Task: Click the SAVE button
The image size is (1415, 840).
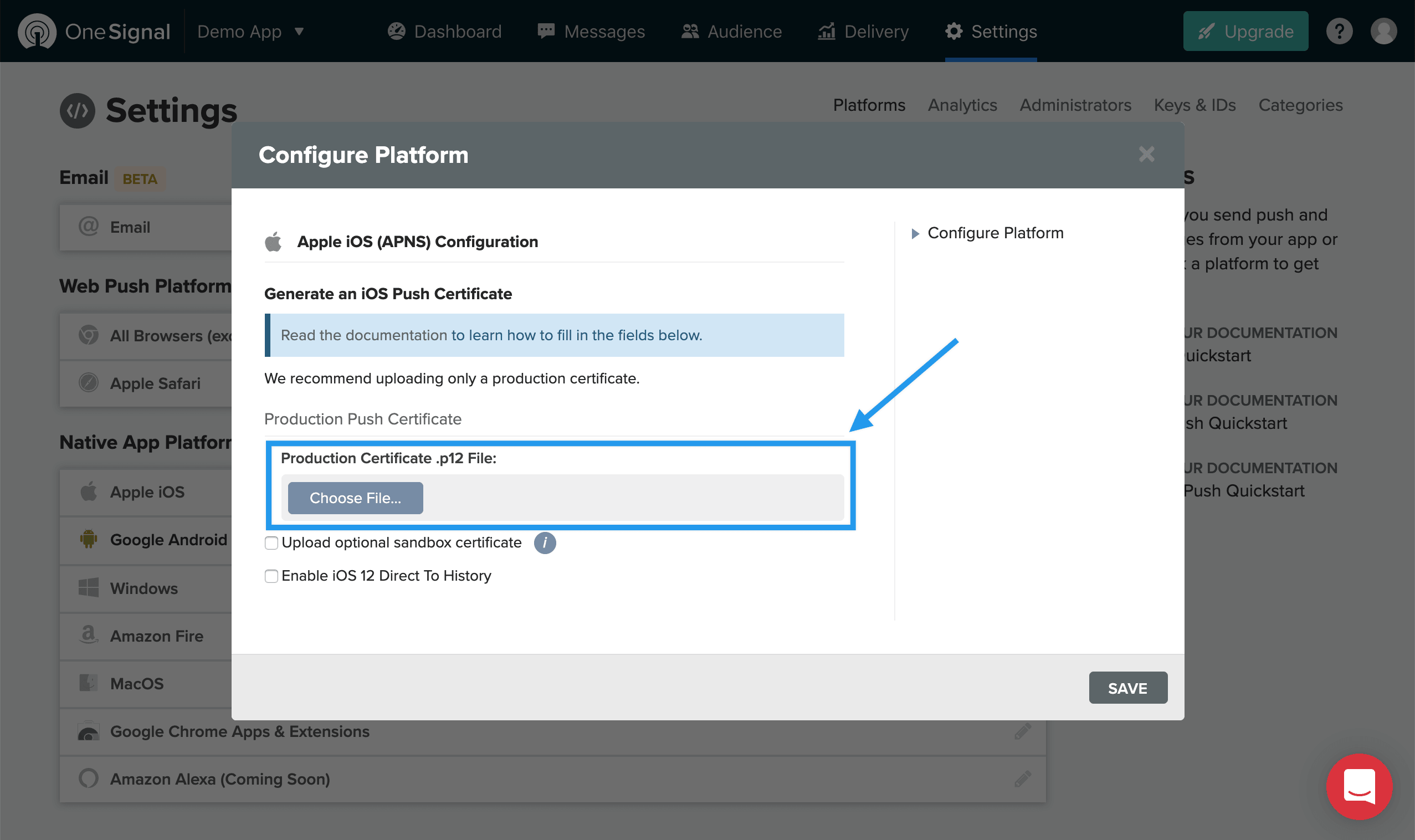Action: click(1127, 688)
